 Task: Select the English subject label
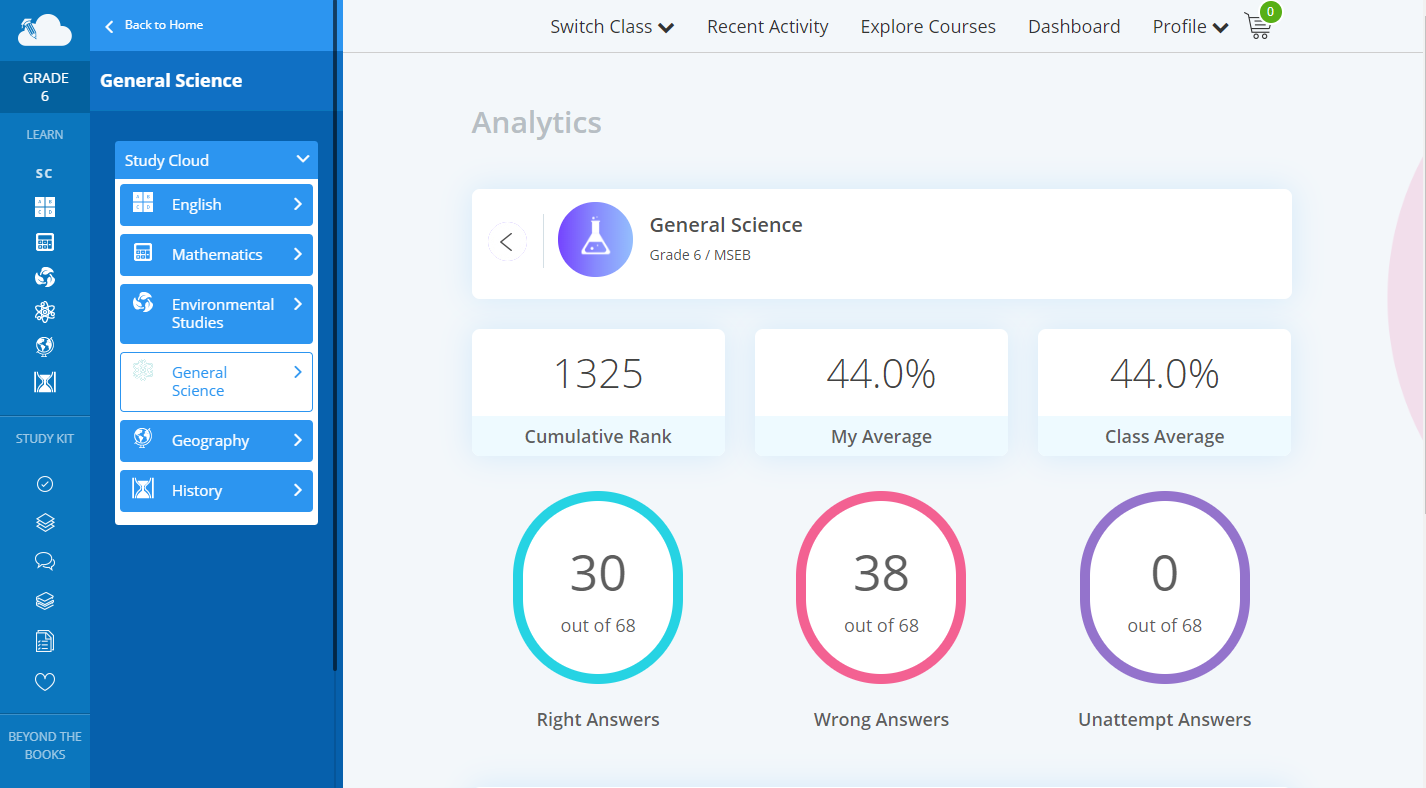(x=196, y=204)
